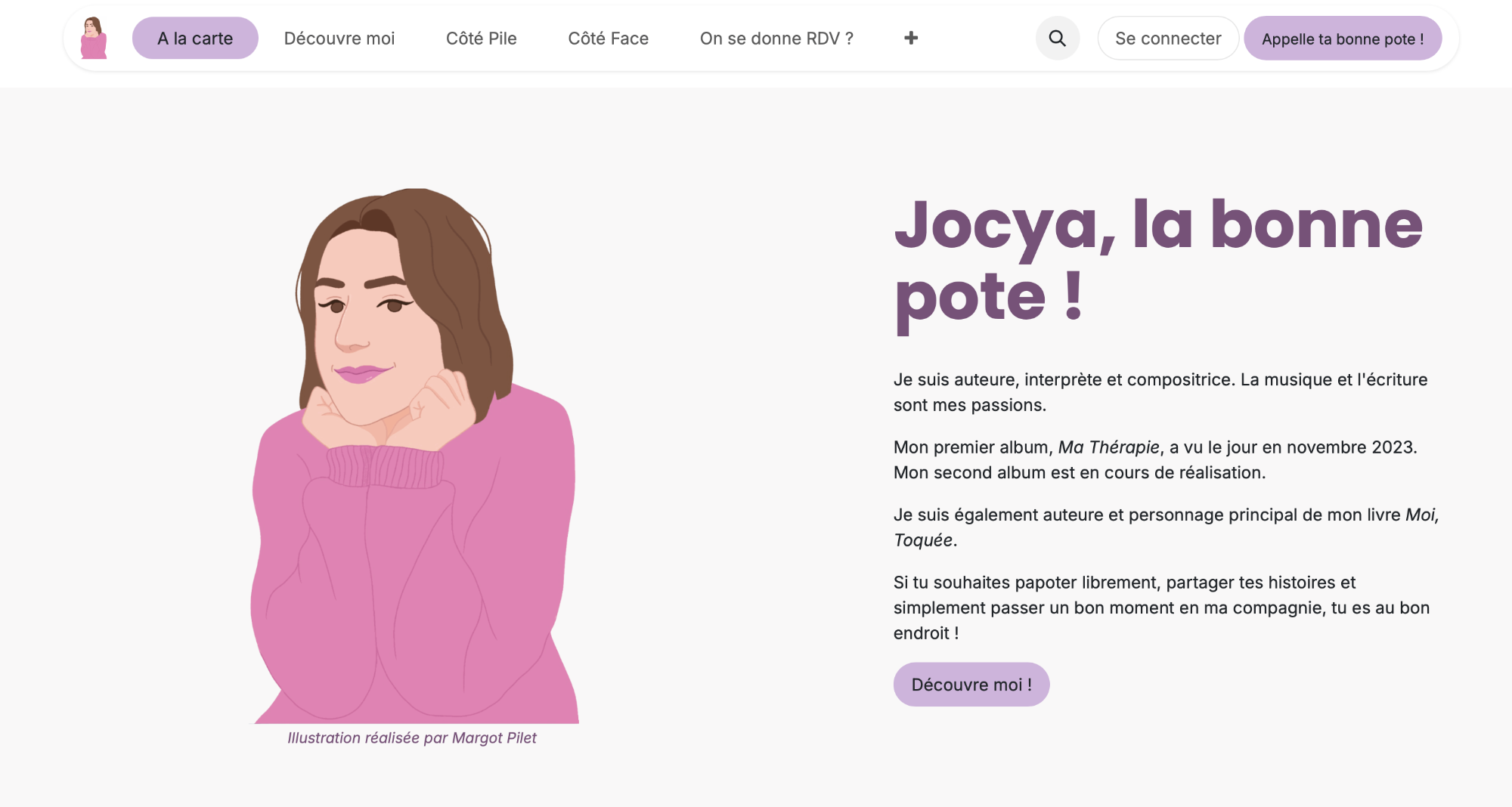1512x807 pixels.
Task: Click the italic word 'Toquée' in the book title
Action: point(923,540)
